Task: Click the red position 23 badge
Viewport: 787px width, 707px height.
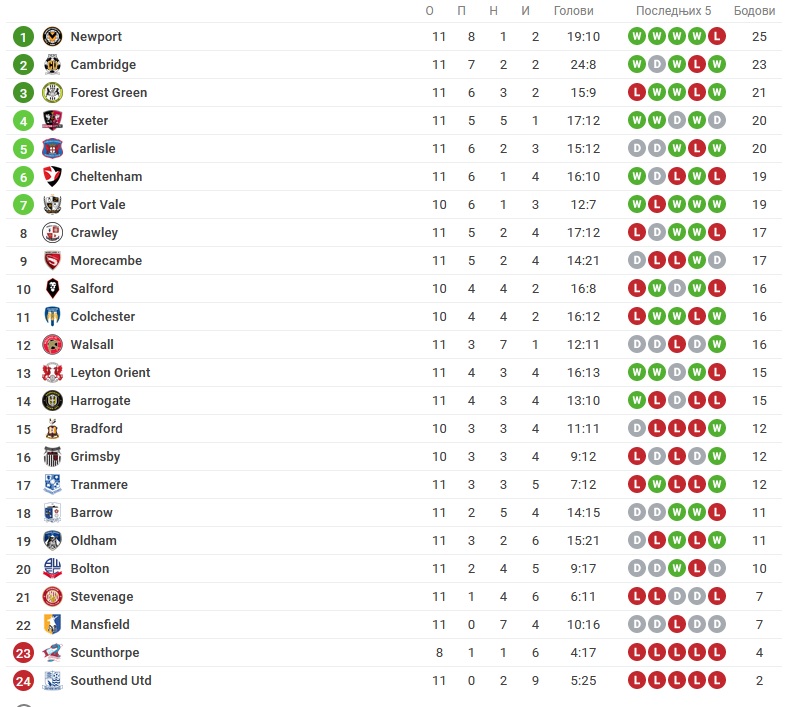Action: [x=23, y=653]
